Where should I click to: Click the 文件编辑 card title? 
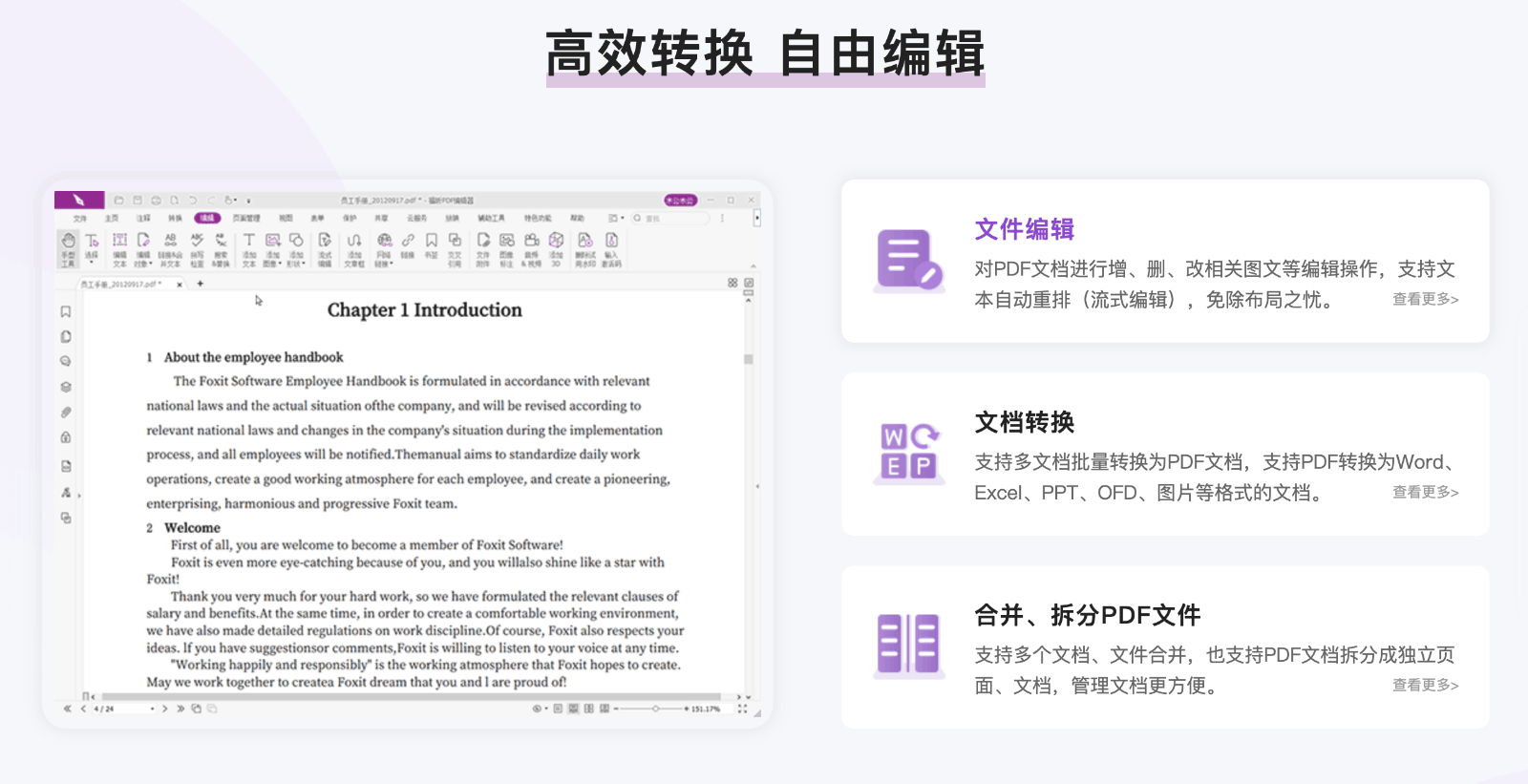point(1024,229)
